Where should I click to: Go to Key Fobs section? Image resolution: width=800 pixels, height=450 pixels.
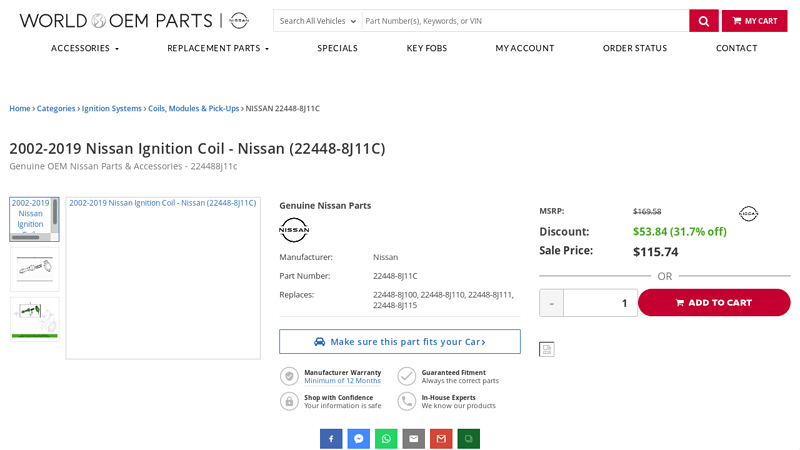426,48
